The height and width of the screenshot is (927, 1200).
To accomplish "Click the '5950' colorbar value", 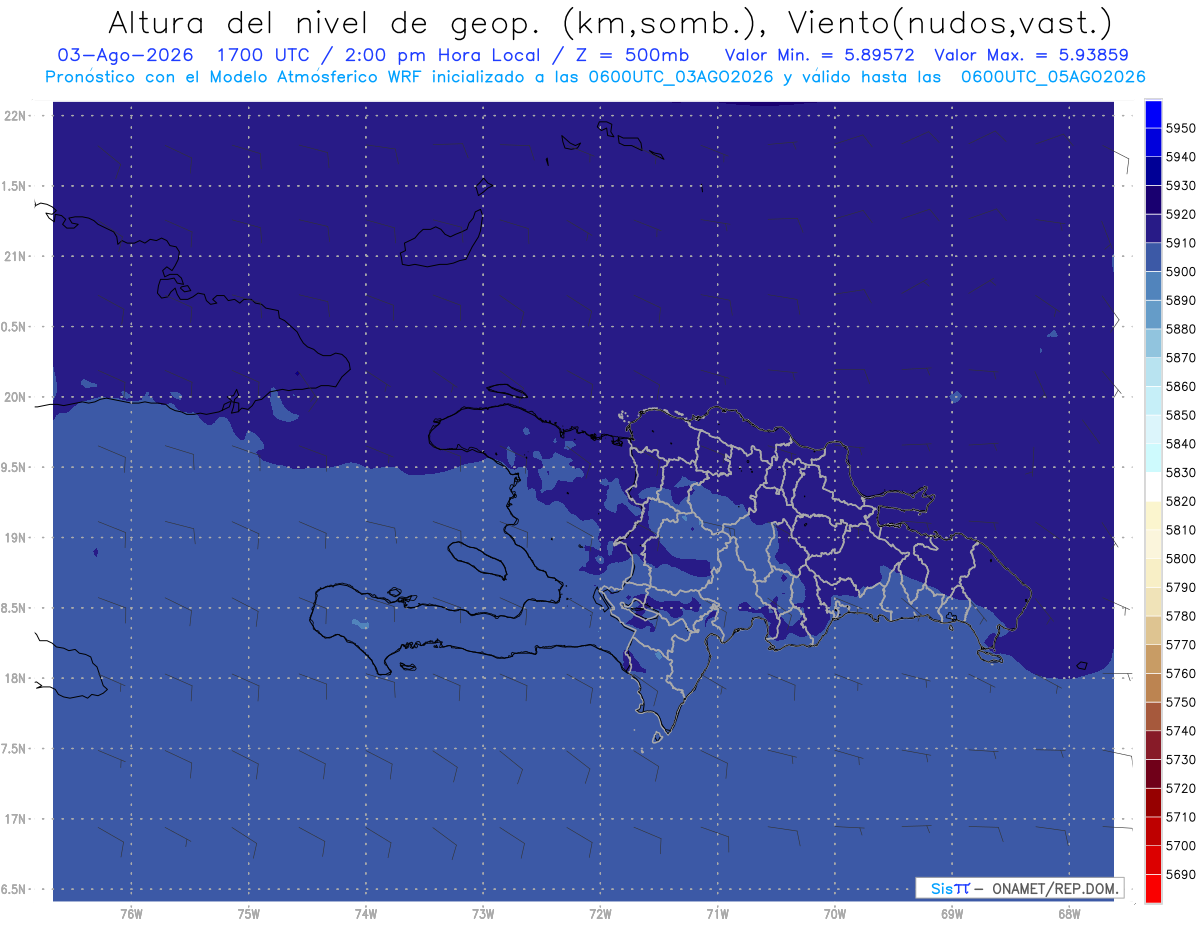I will coord(1180,128).
